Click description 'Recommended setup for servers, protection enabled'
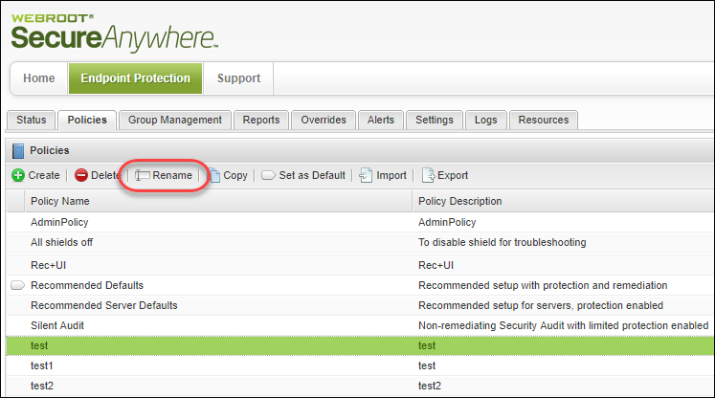 pos(540,305)
